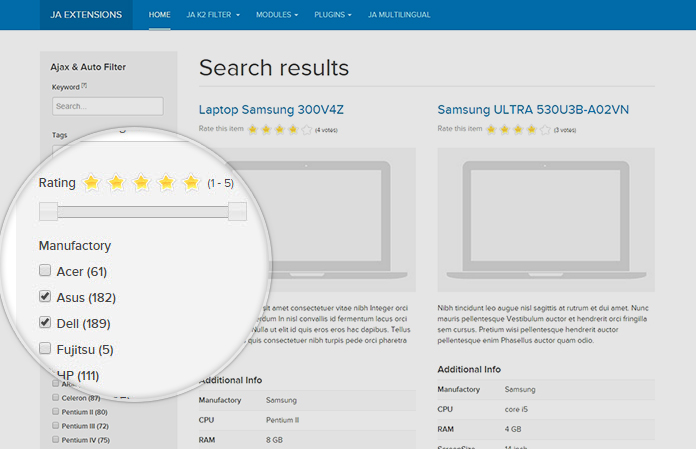This screenshot has width=696, height=449.
Task: Uncheck the Dell (189) checkbox
Action: pos(45,322)
